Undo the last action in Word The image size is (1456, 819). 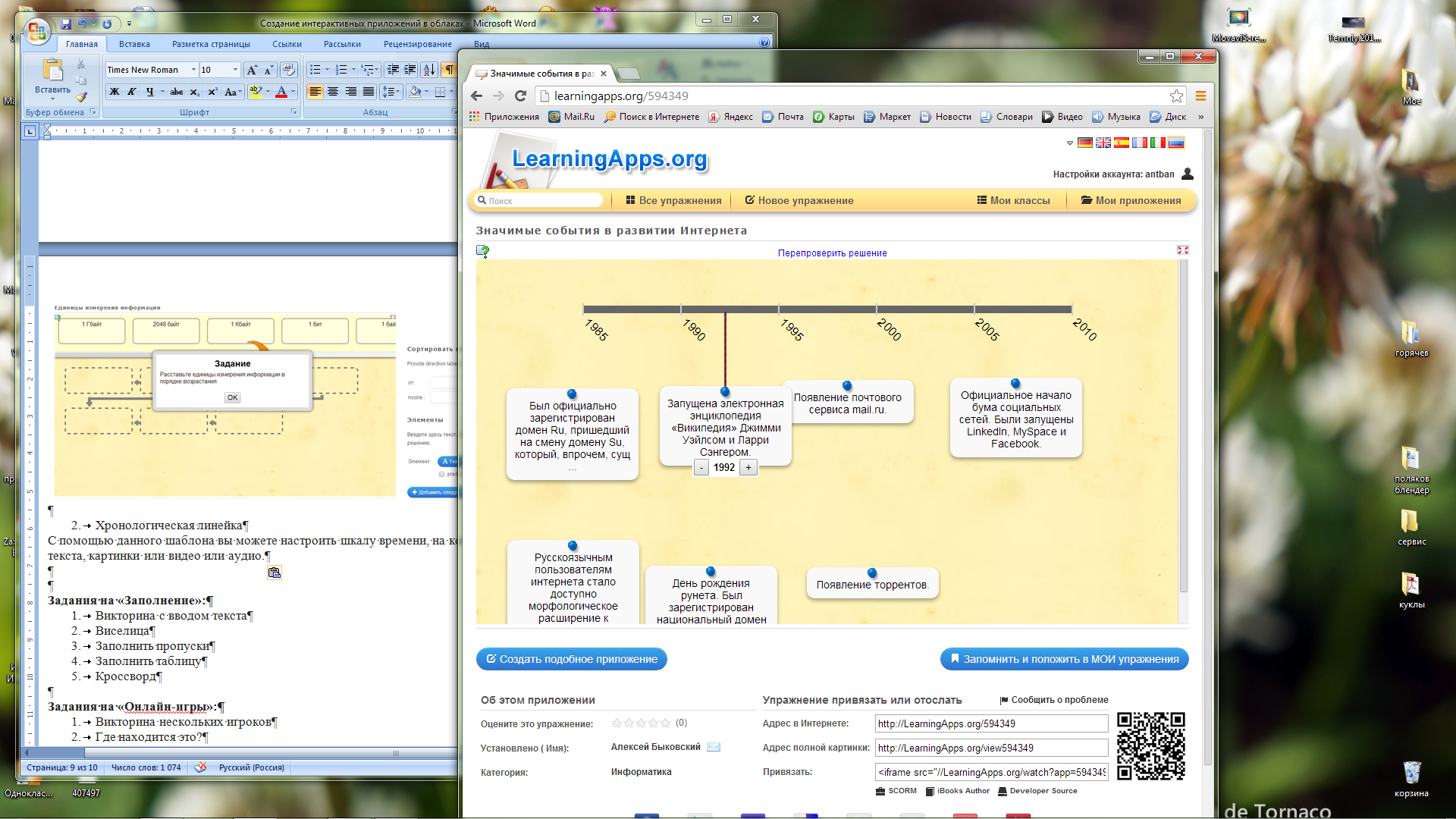click(82, 24)
